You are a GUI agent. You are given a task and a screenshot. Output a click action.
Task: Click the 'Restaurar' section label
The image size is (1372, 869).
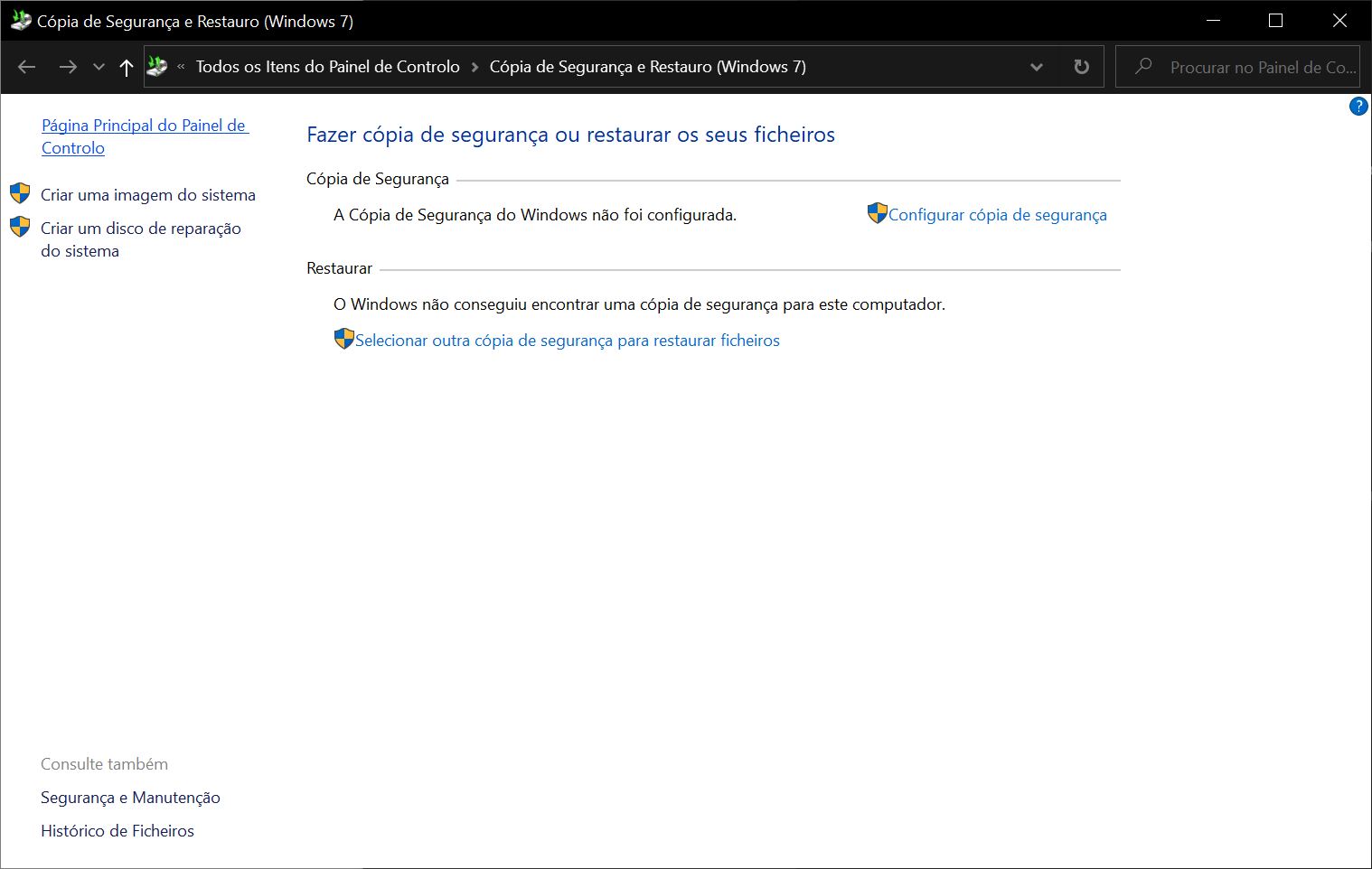click(339, 268)
